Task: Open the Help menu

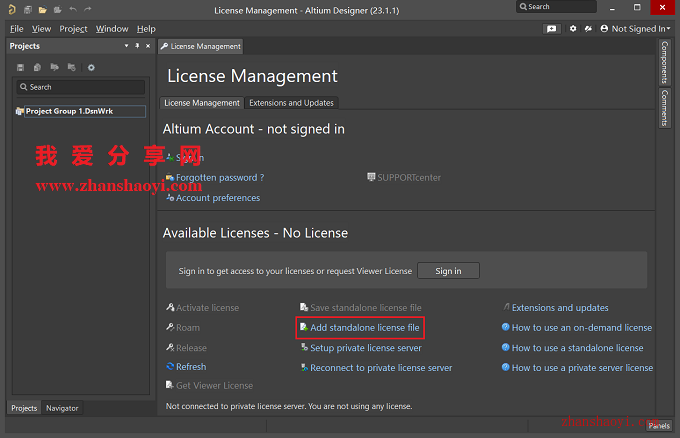Action: [x=146, y=29]
